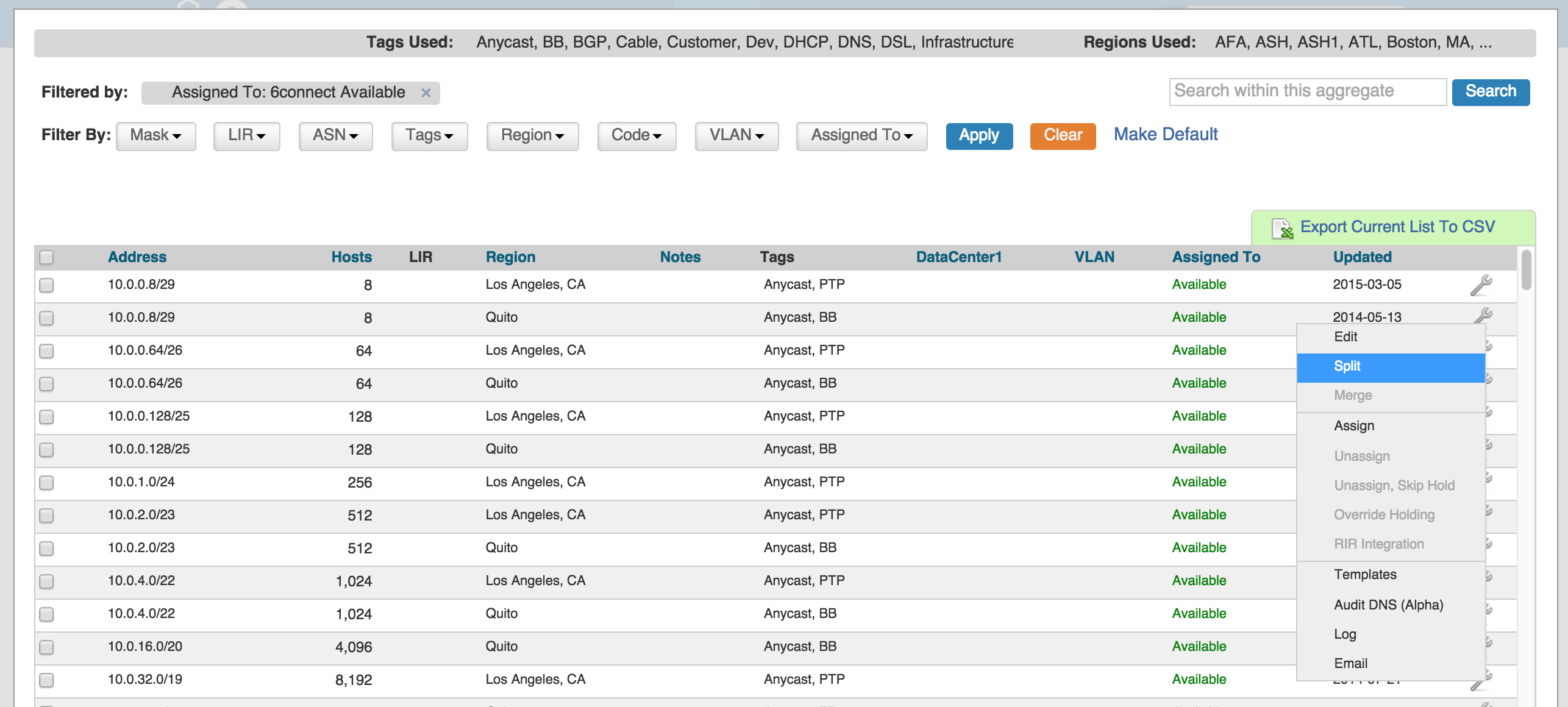Click the Make Default link
The width and height of the screenshot is (1568, 707).
tap(1165, 135)
